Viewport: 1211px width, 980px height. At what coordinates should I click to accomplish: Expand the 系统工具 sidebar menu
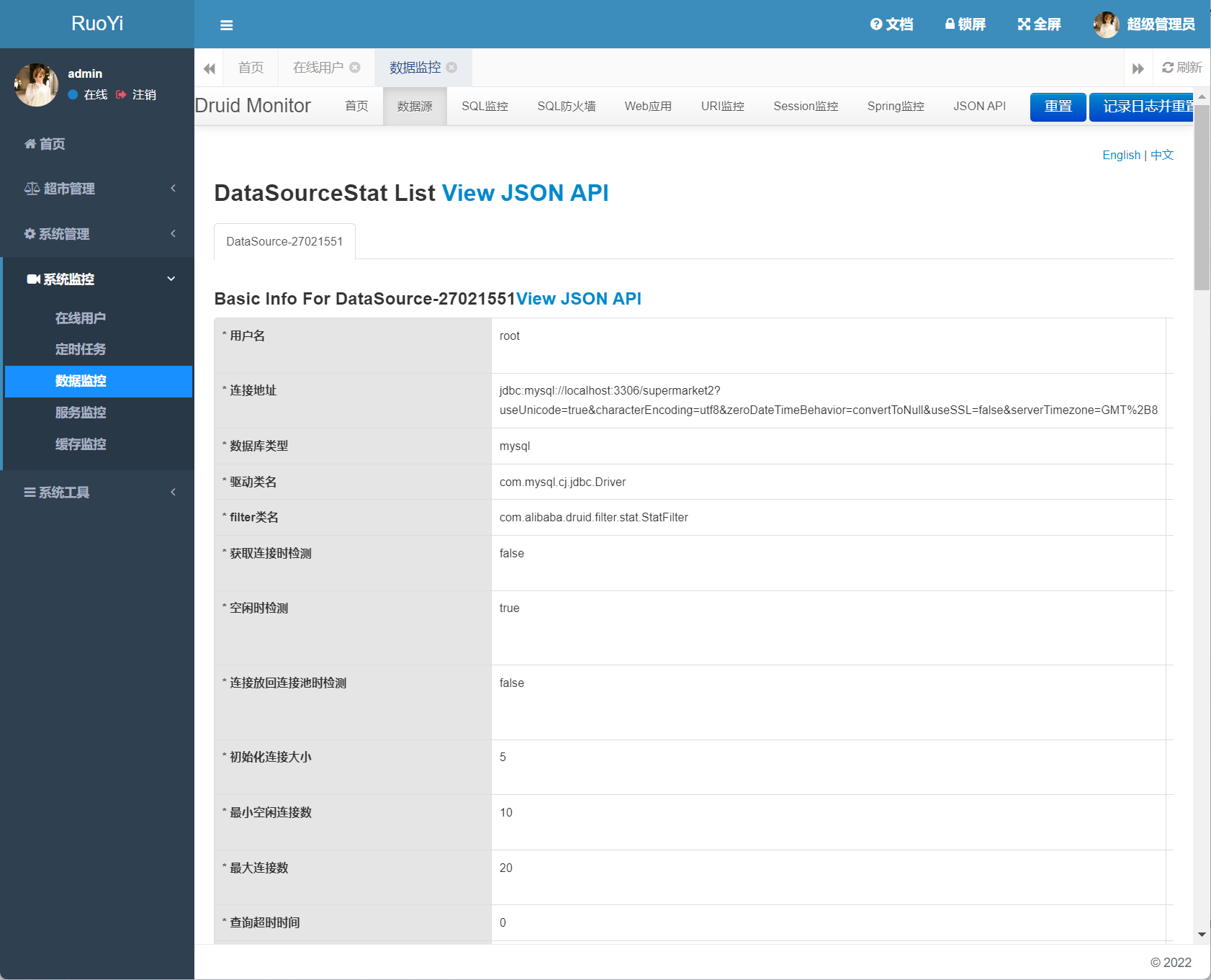tap(97, 493)
